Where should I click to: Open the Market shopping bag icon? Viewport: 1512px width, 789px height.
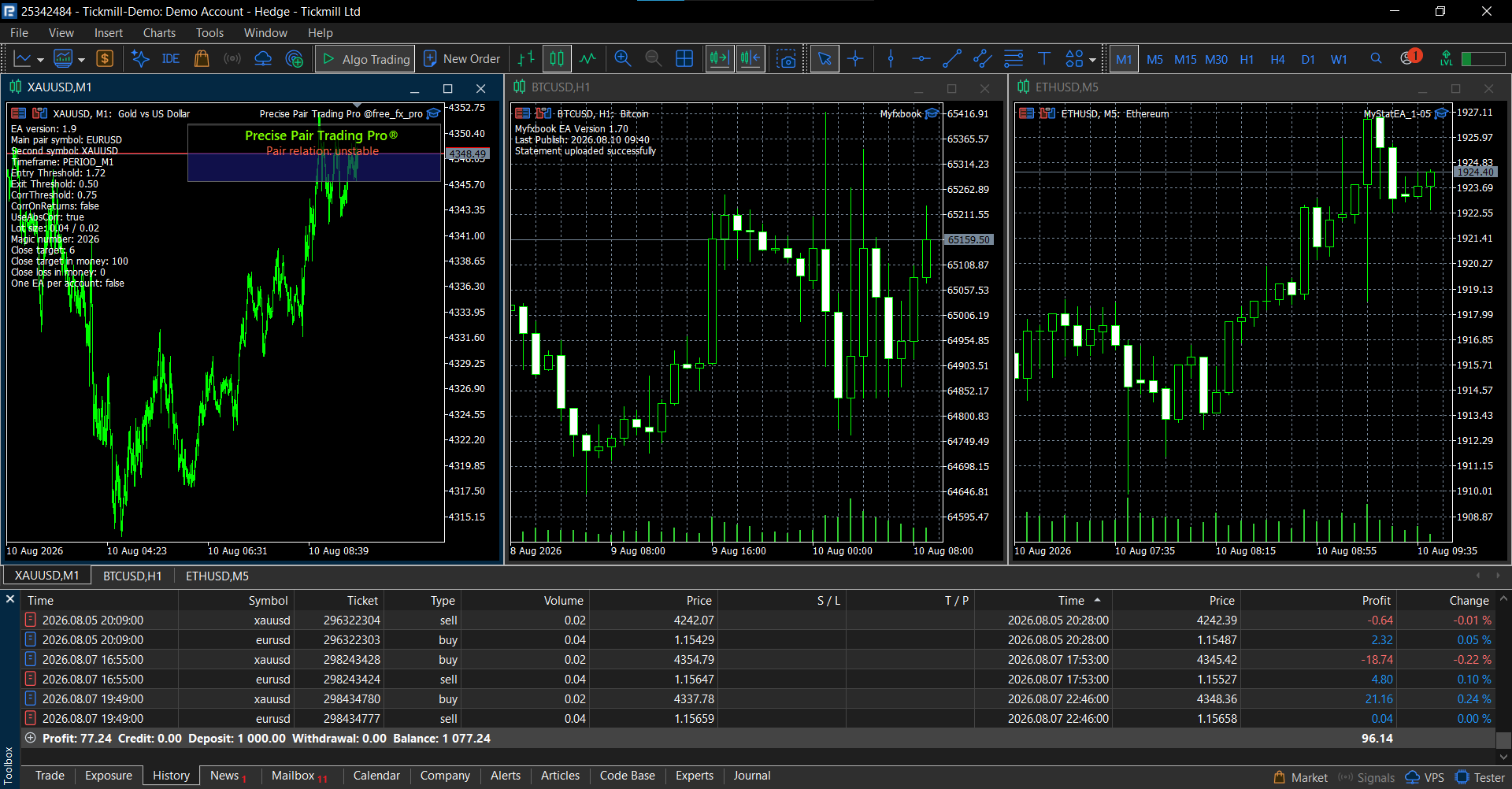(x=202, y=59)
